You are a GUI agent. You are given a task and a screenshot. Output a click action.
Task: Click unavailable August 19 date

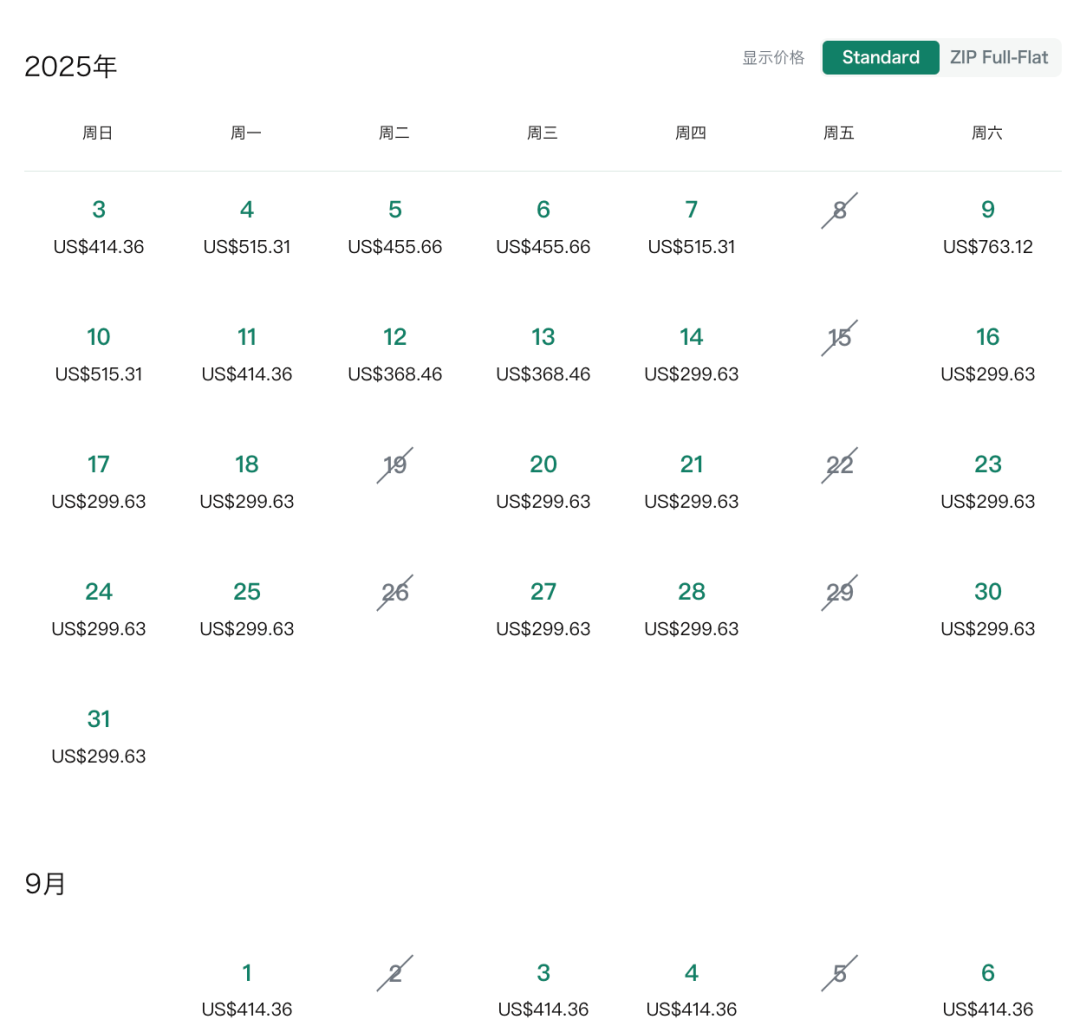395,465
